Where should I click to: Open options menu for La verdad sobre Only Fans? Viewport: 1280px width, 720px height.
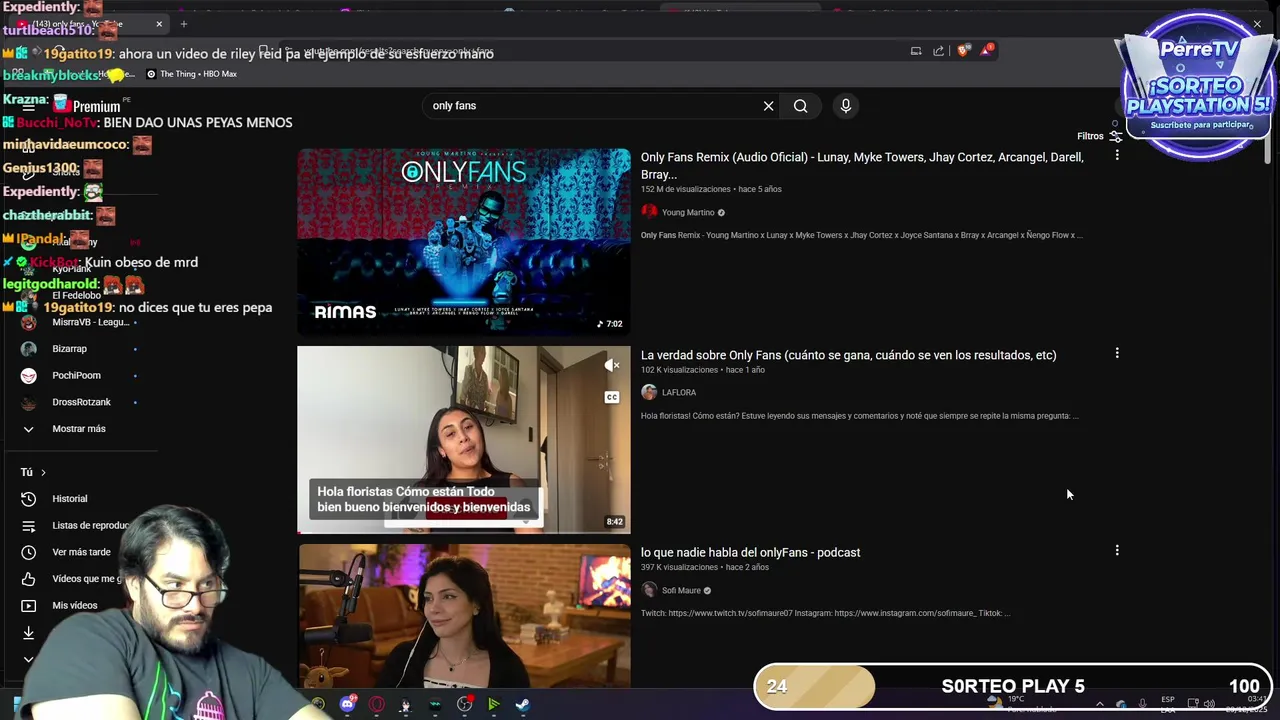[x=1117, y=353]
